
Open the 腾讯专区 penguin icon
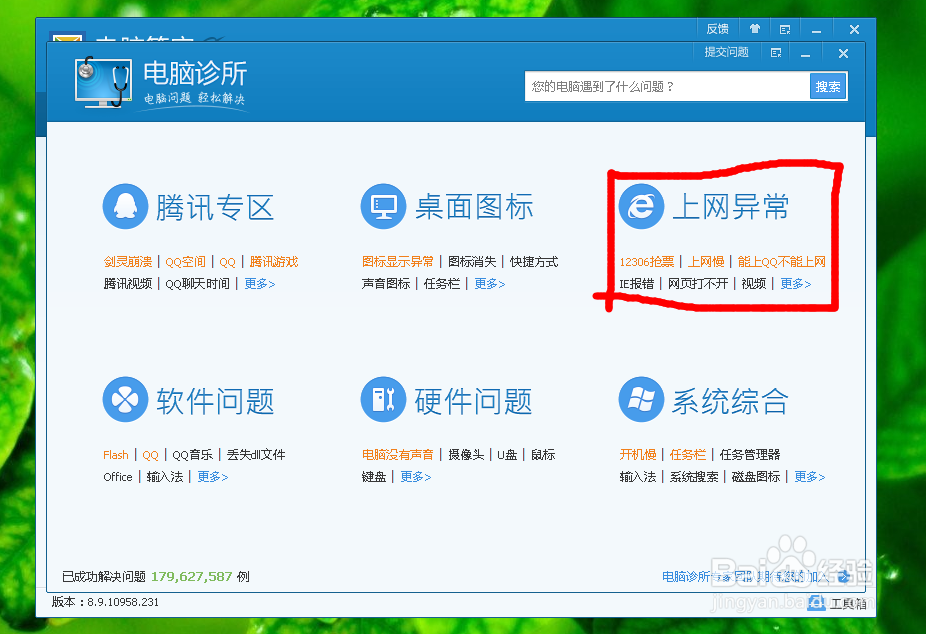[x=125, y=207]
